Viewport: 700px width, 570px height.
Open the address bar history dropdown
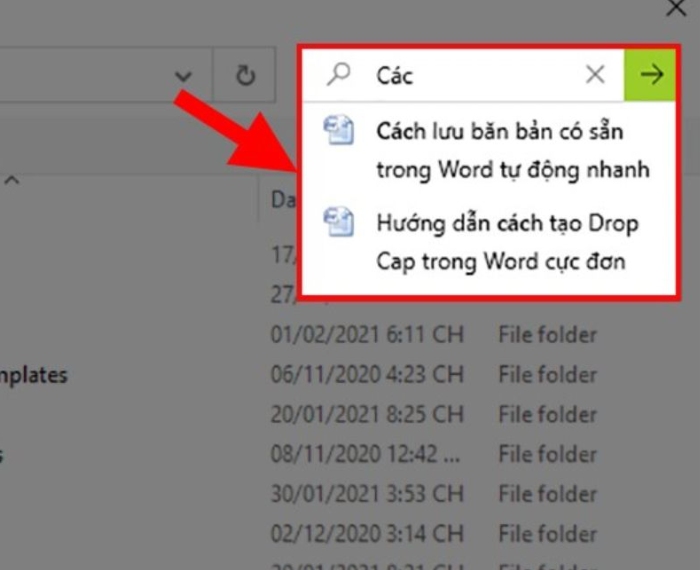coord(183,76)
